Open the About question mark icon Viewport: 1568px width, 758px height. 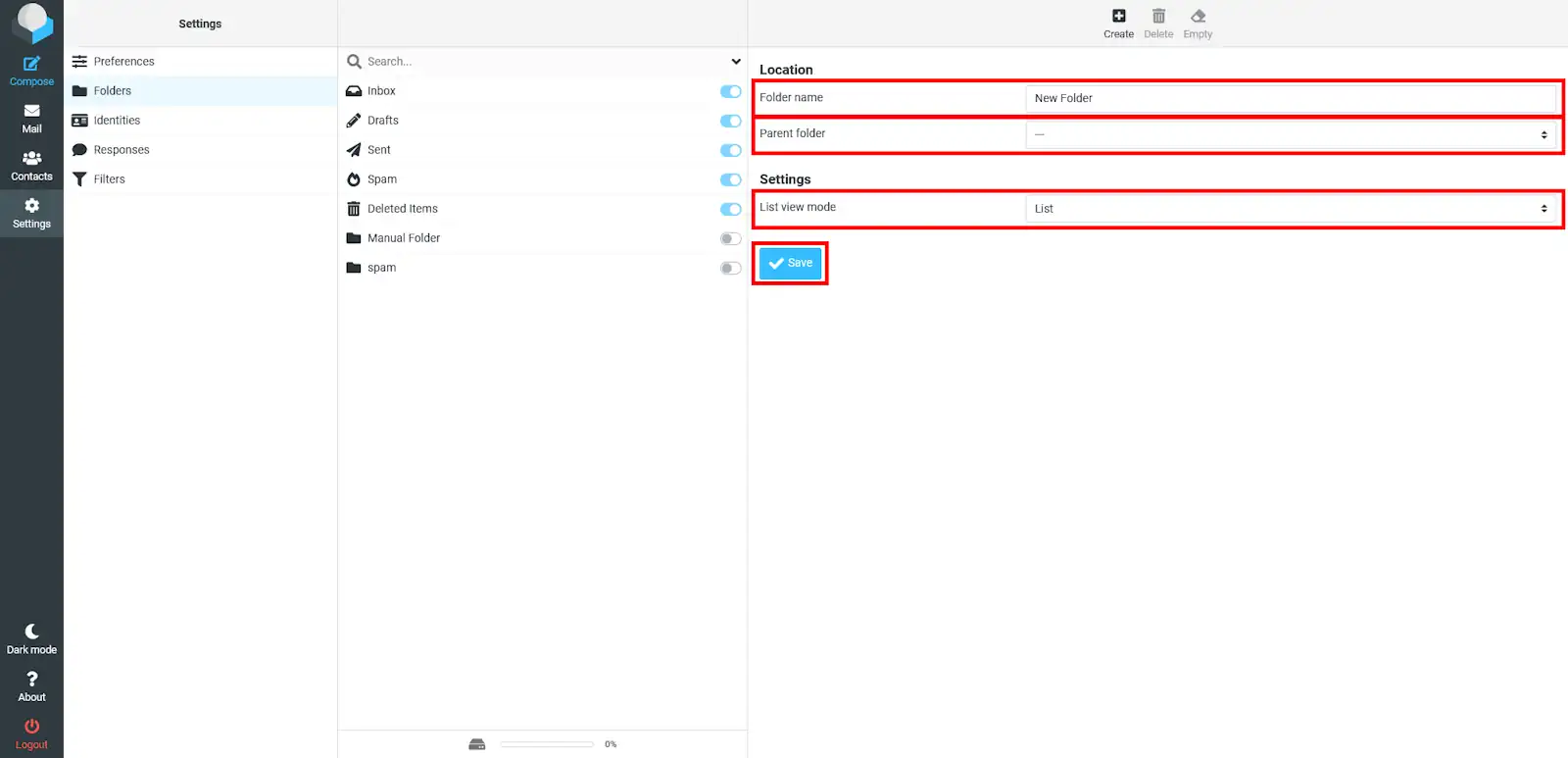[x=31, y=680]
